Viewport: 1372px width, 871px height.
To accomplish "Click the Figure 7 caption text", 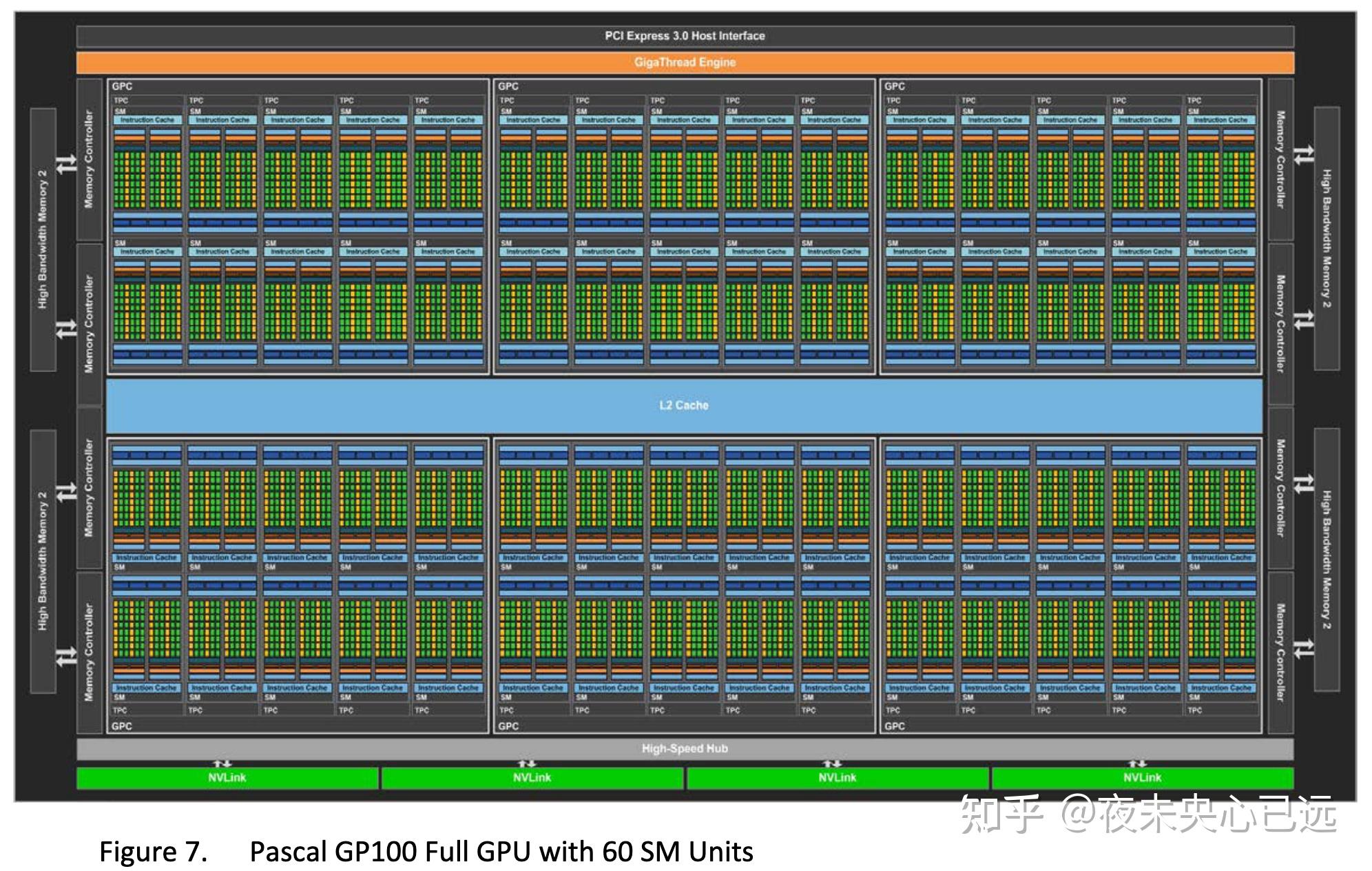I will [x=426, y=852].
